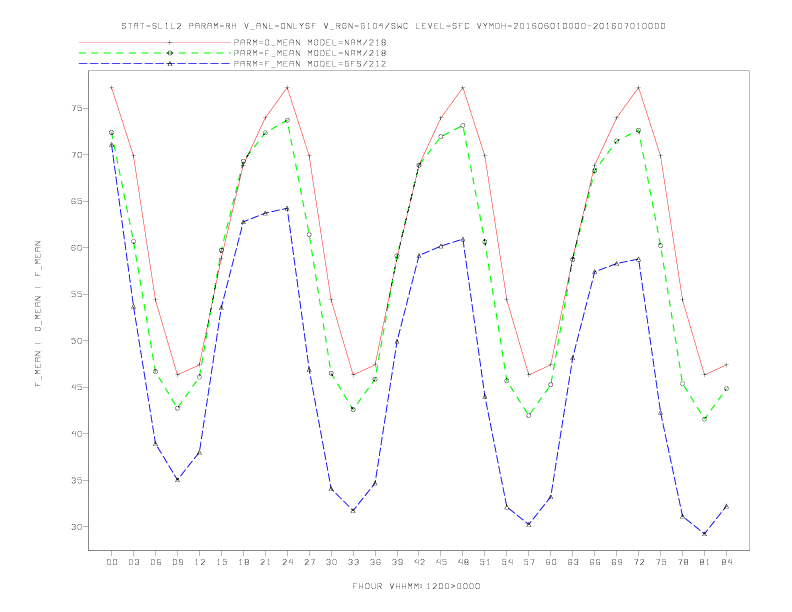Click the chart title line starting STAT=SL1L2
The height and width of the screenshot is (612, 792).
393,26
